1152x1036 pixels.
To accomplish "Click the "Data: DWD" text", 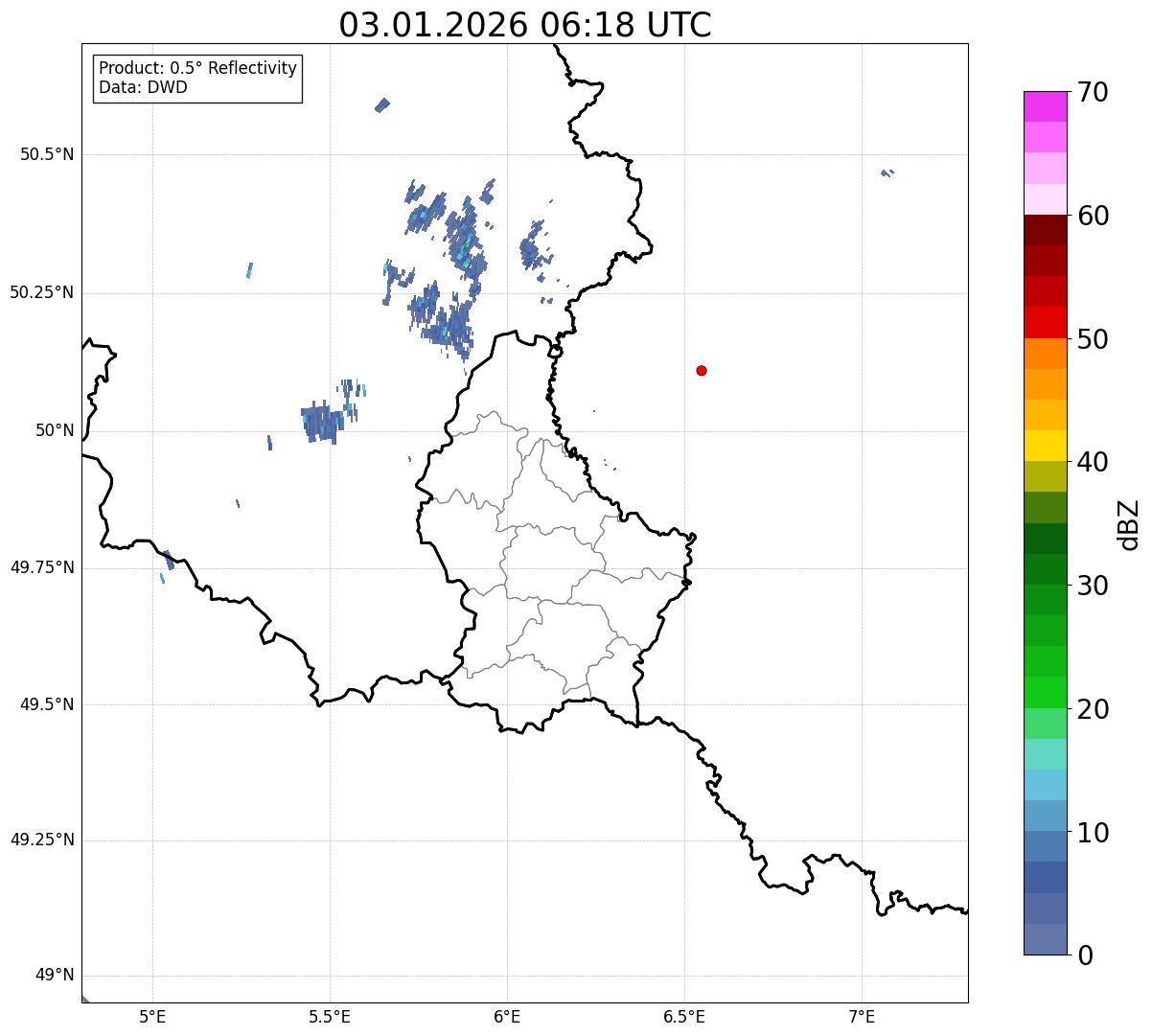I will [143, 87].
